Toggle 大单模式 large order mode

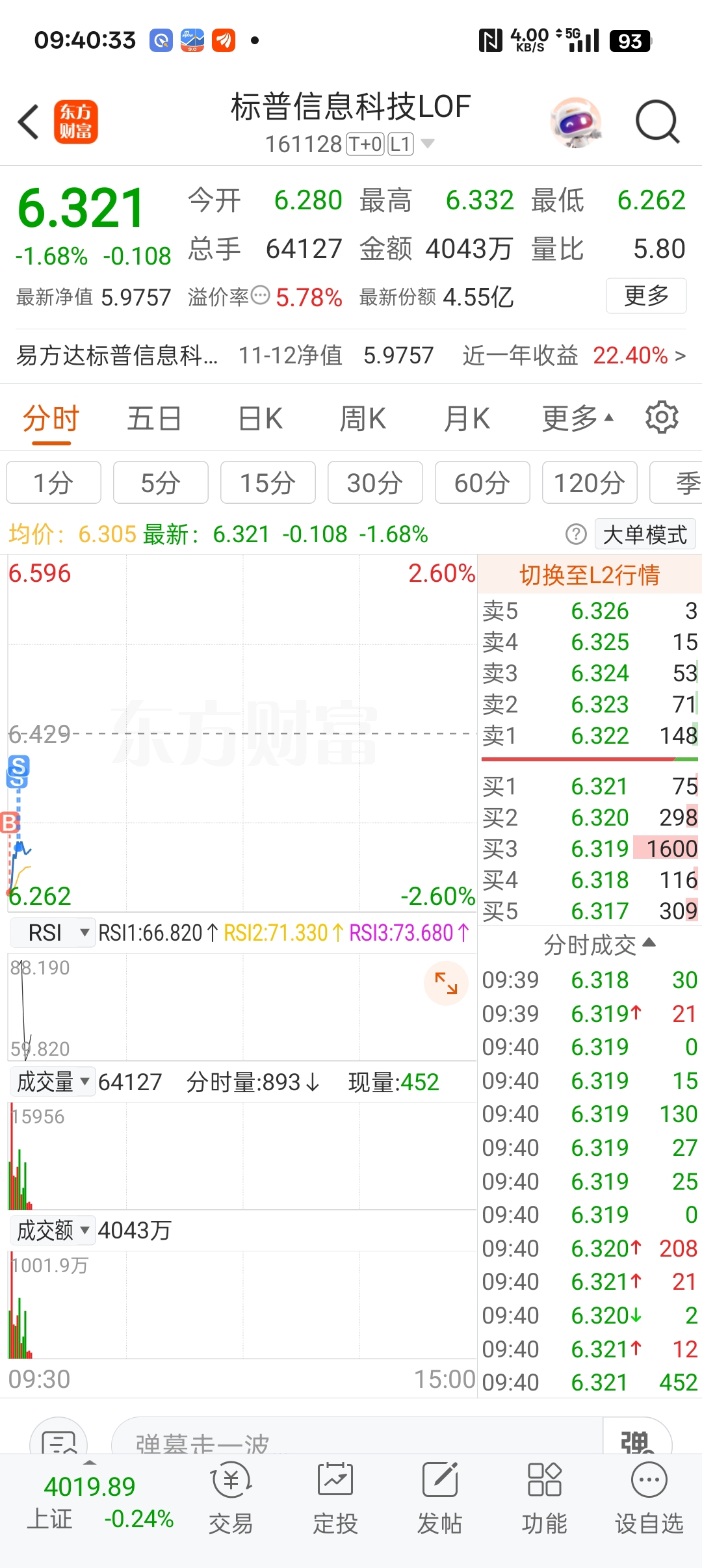click(645, 534)
